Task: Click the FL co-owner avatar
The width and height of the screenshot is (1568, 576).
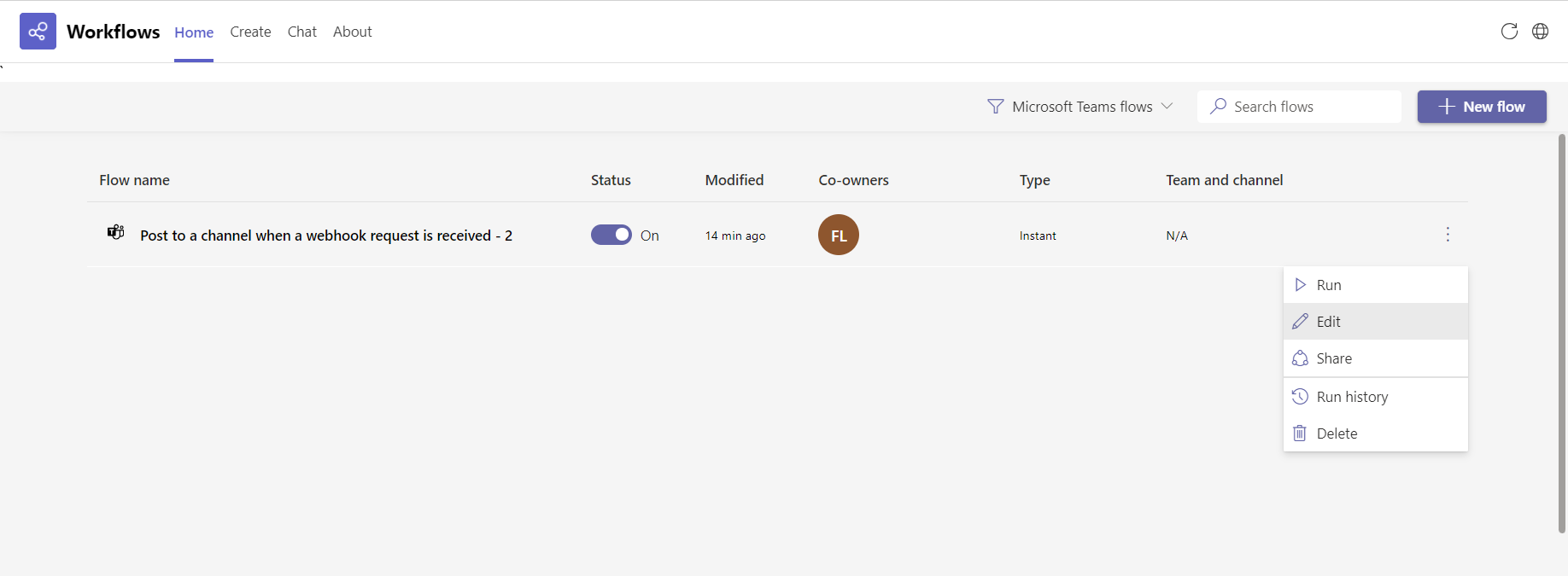Action: pos(838,235)
